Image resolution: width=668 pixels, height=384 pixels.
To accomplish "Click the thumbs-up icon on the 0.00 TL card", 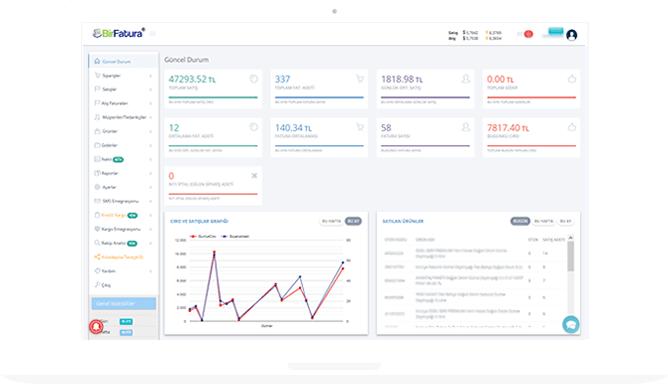I will tap(572, 79).
